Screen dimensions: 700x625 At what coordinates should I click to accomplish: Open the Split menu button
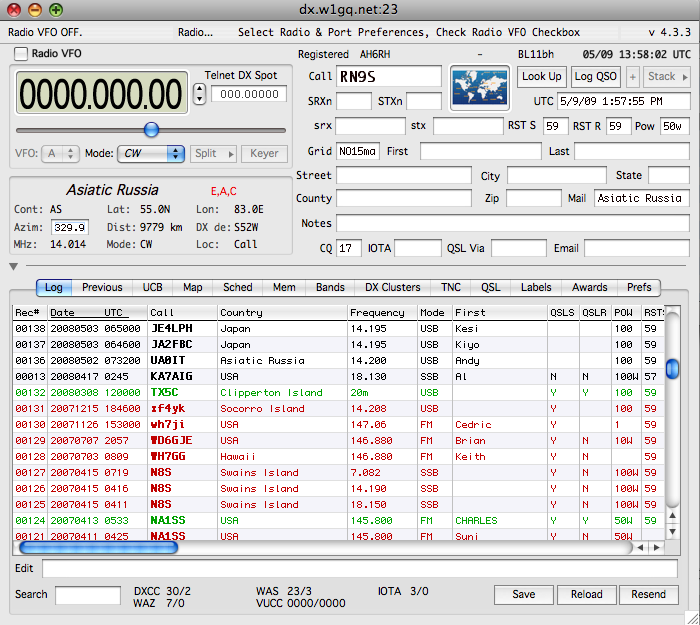213,154
